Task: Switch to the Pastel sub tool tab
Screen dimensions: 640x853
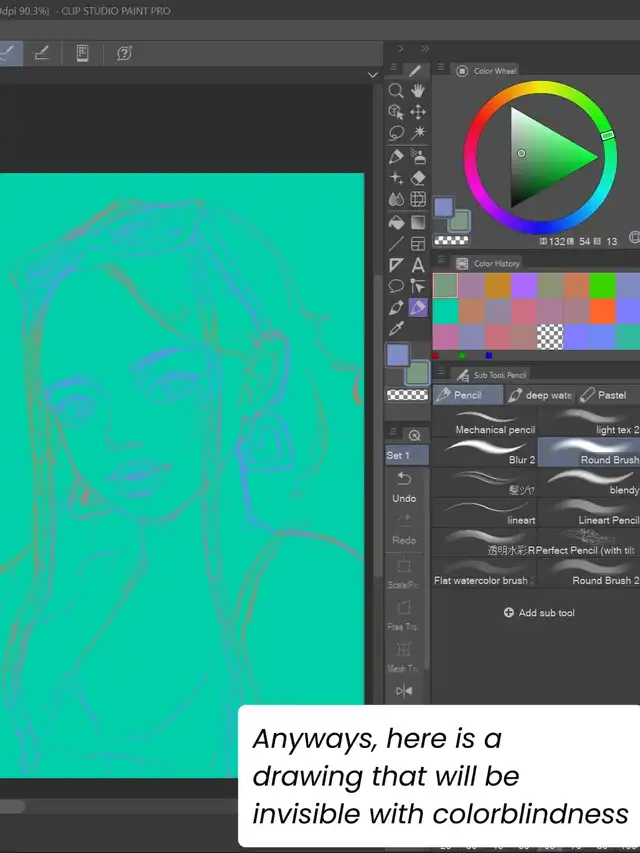Action: pyautogui.click(x=604, y=395)
